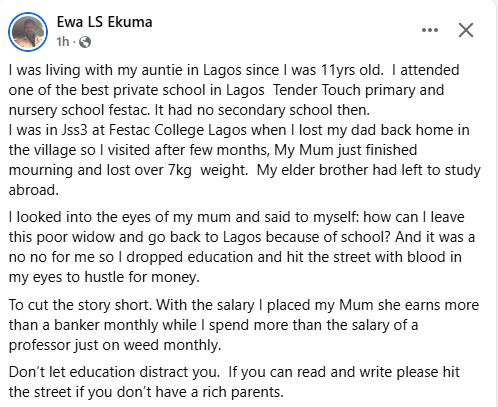Open the three-dot post options menu
The width and height of the screenshot is (498, 407).
(430, 30)
